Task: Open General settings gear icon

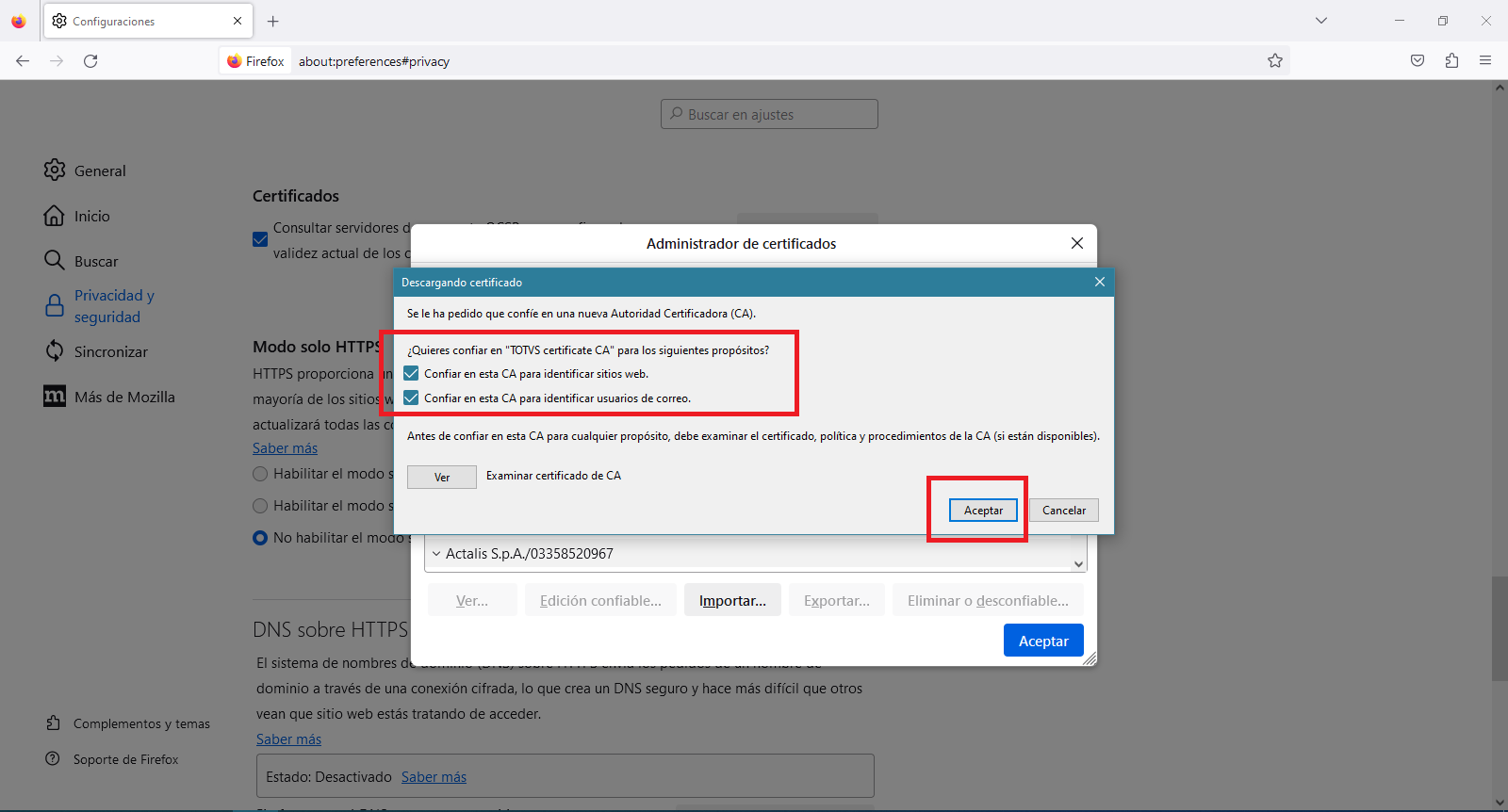Action: coord(55,170)
